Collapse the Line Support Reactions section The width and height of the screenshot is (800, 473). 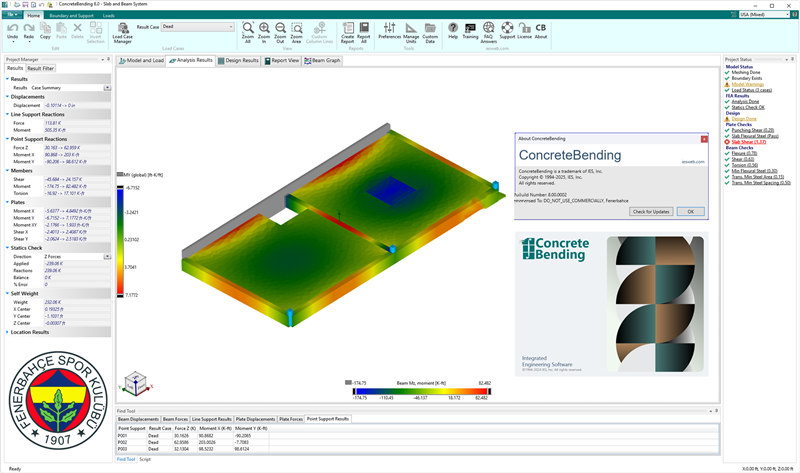7,114
